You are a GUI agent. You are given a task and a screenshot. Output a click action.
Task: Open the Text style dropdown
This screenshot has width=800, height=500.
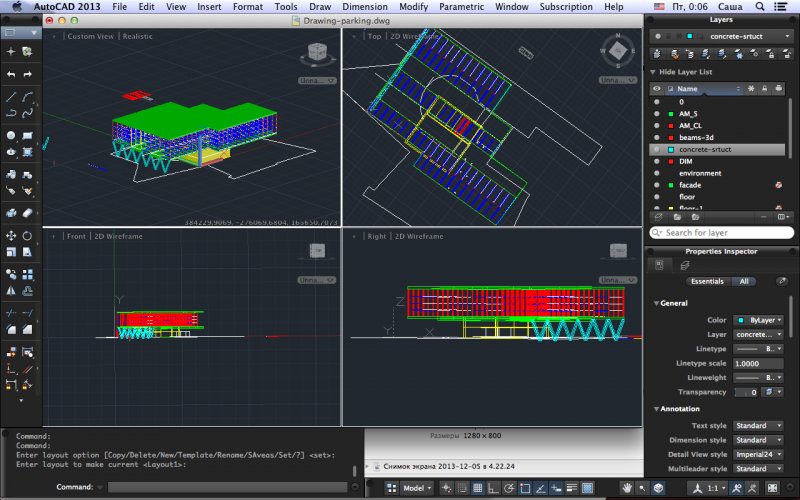pos(758,426)
